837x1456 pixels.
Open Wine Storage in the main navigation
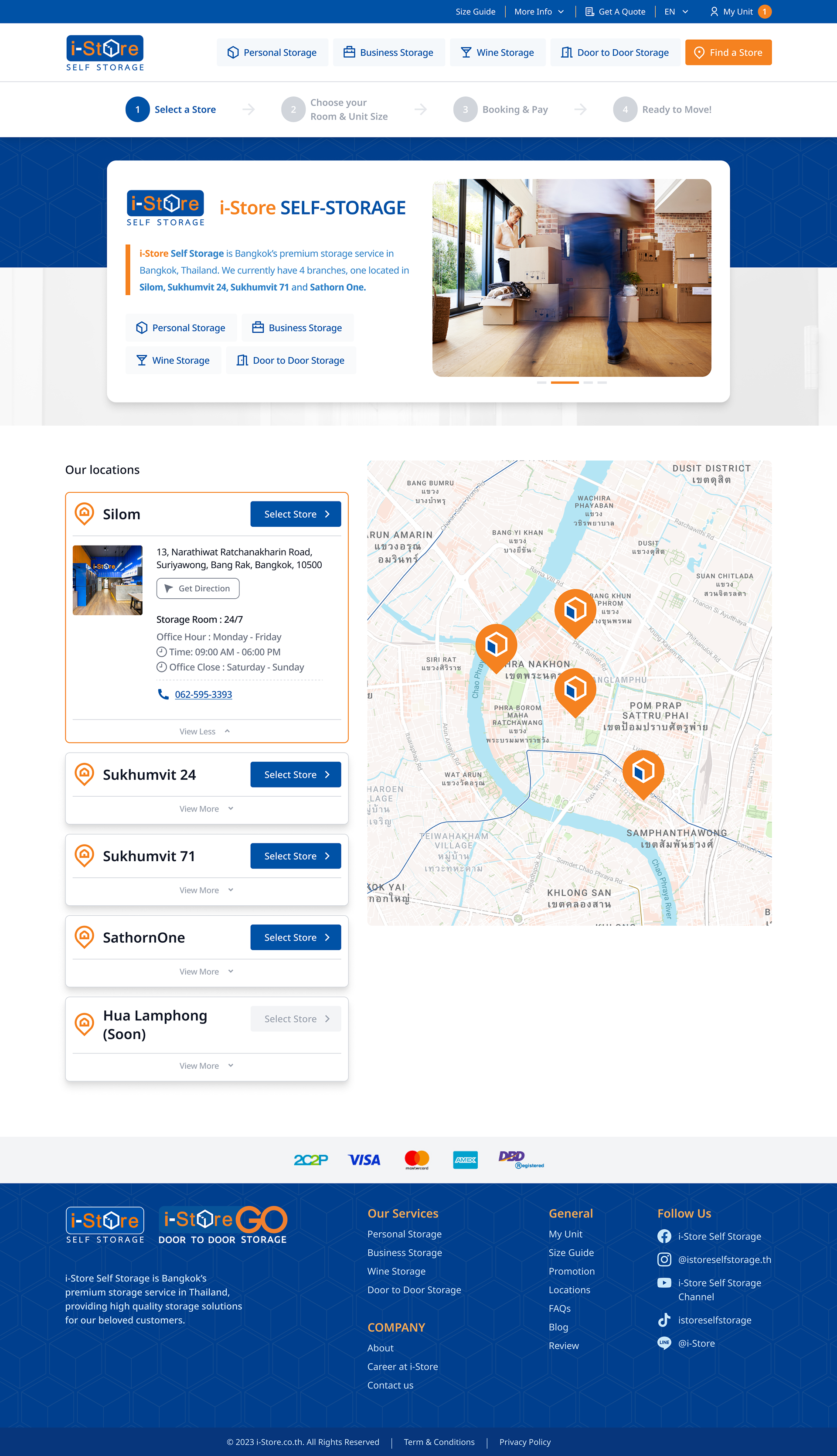click(498, 52)
